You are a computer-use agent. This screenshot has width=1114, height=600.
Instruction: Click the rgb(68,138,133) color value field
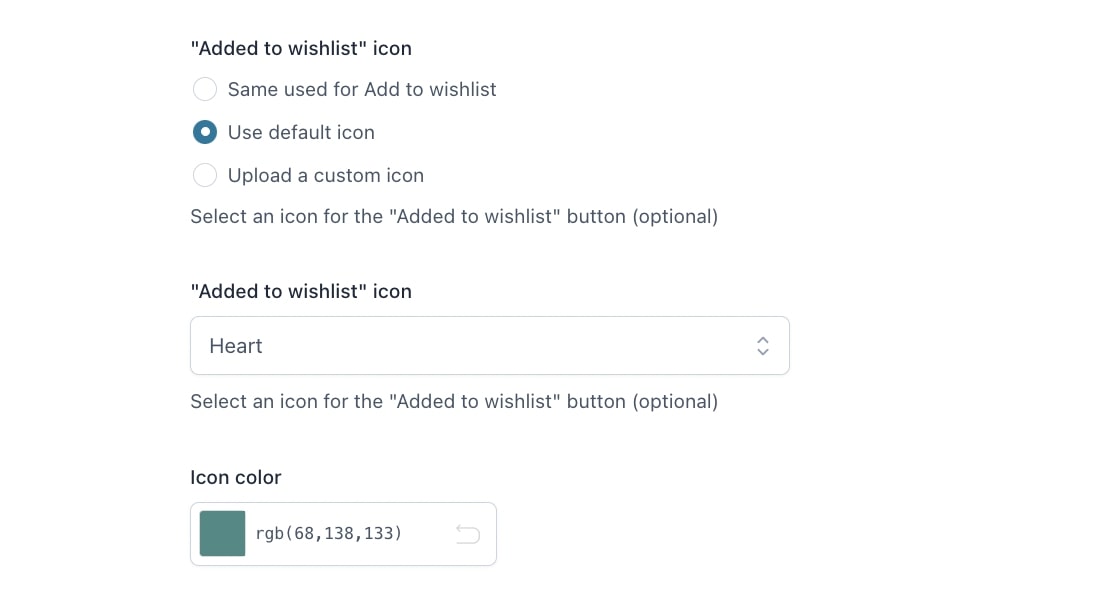329,533
